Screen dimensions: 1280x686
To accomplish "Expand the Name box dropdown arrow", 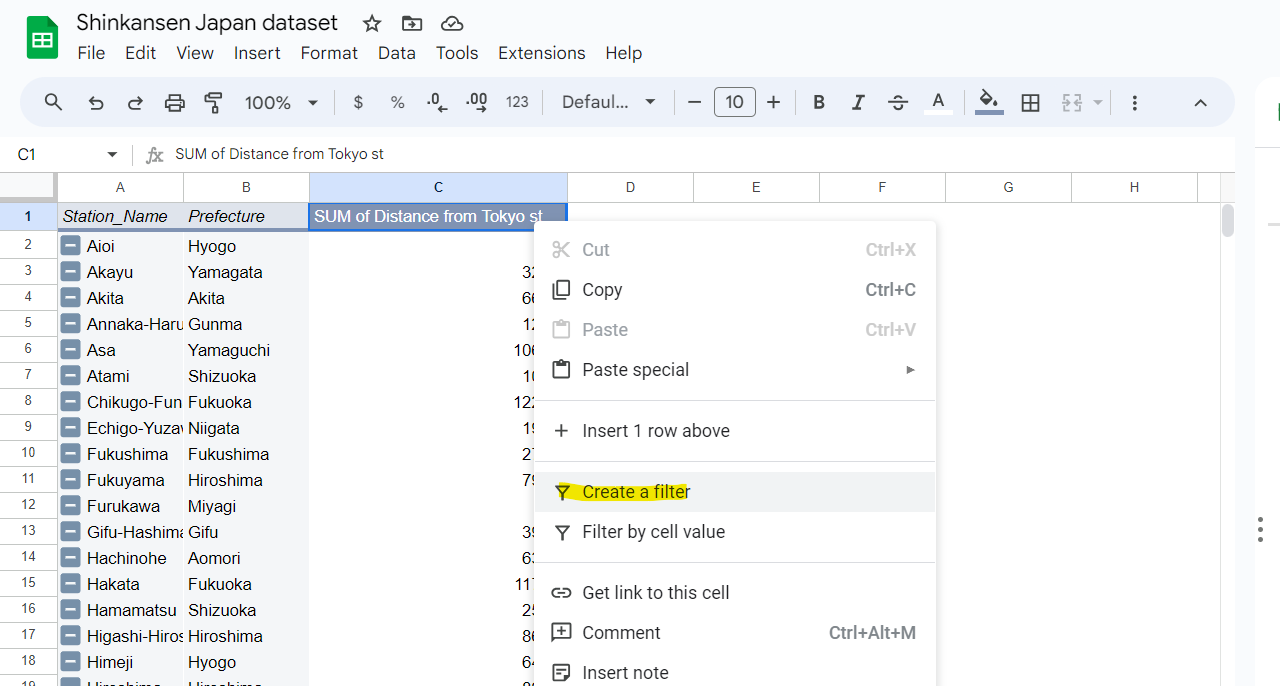I will (112, 154).
